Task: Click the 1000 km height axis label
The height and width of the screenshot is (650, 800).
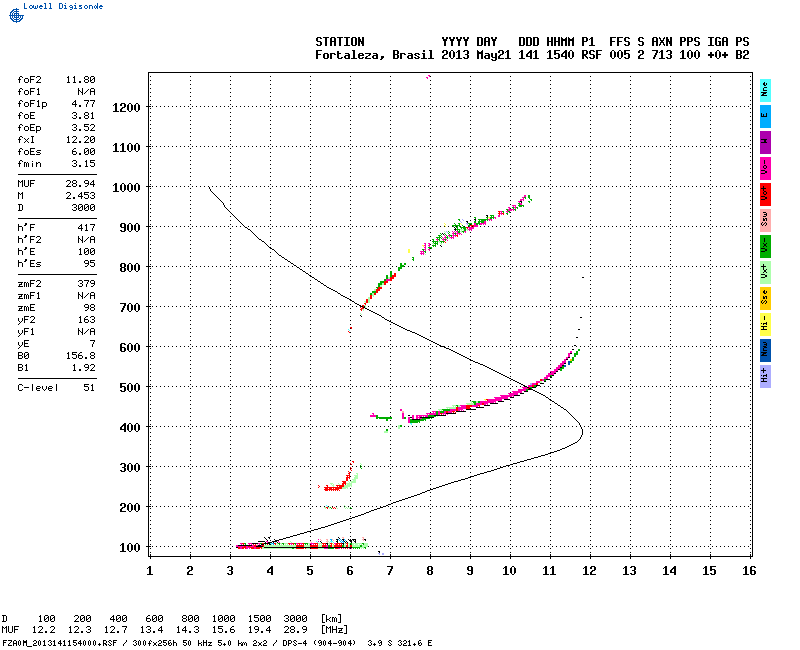Action: tap(127, 187)
